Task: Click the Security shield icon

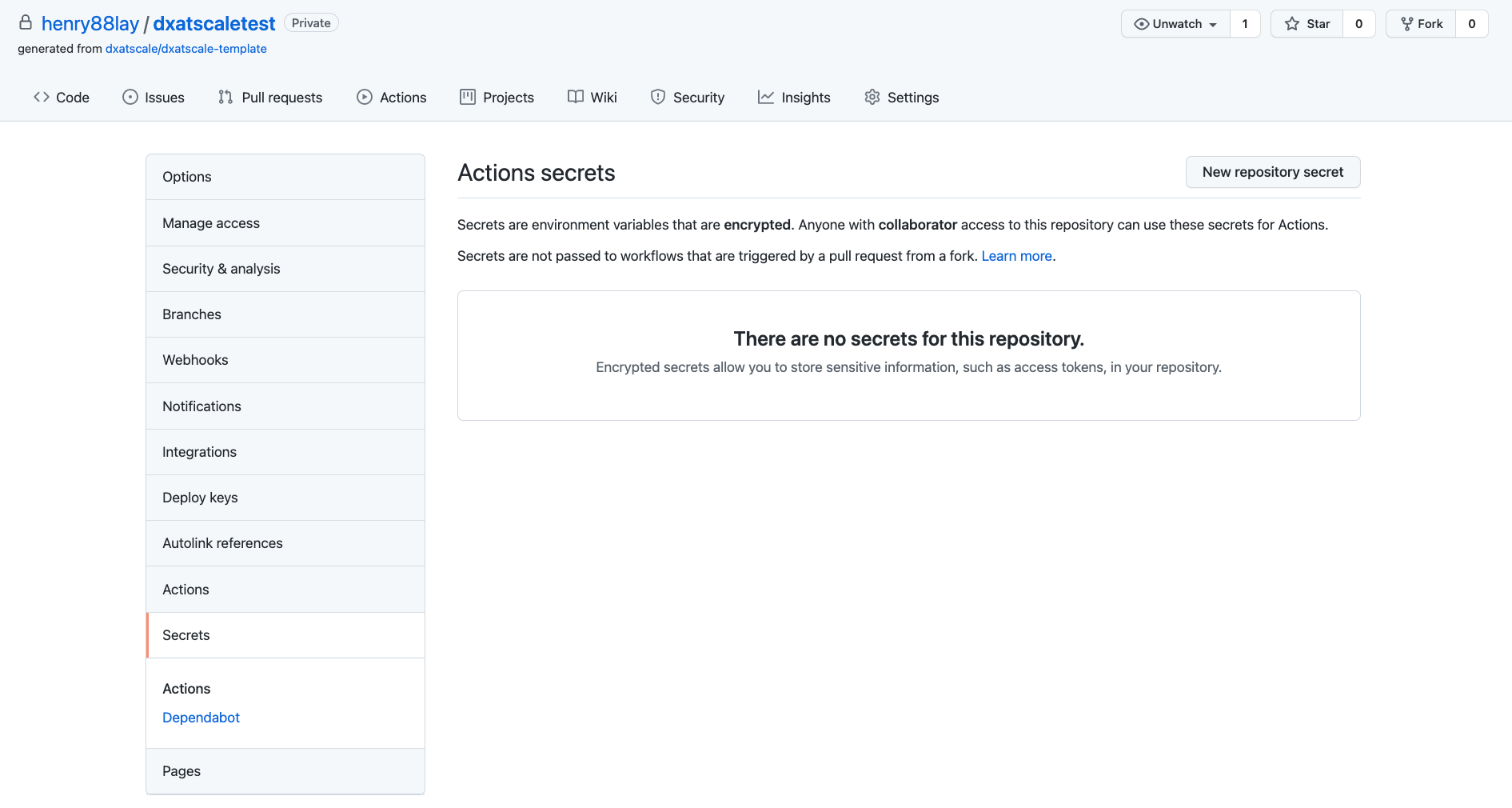Action: [658, 97]
